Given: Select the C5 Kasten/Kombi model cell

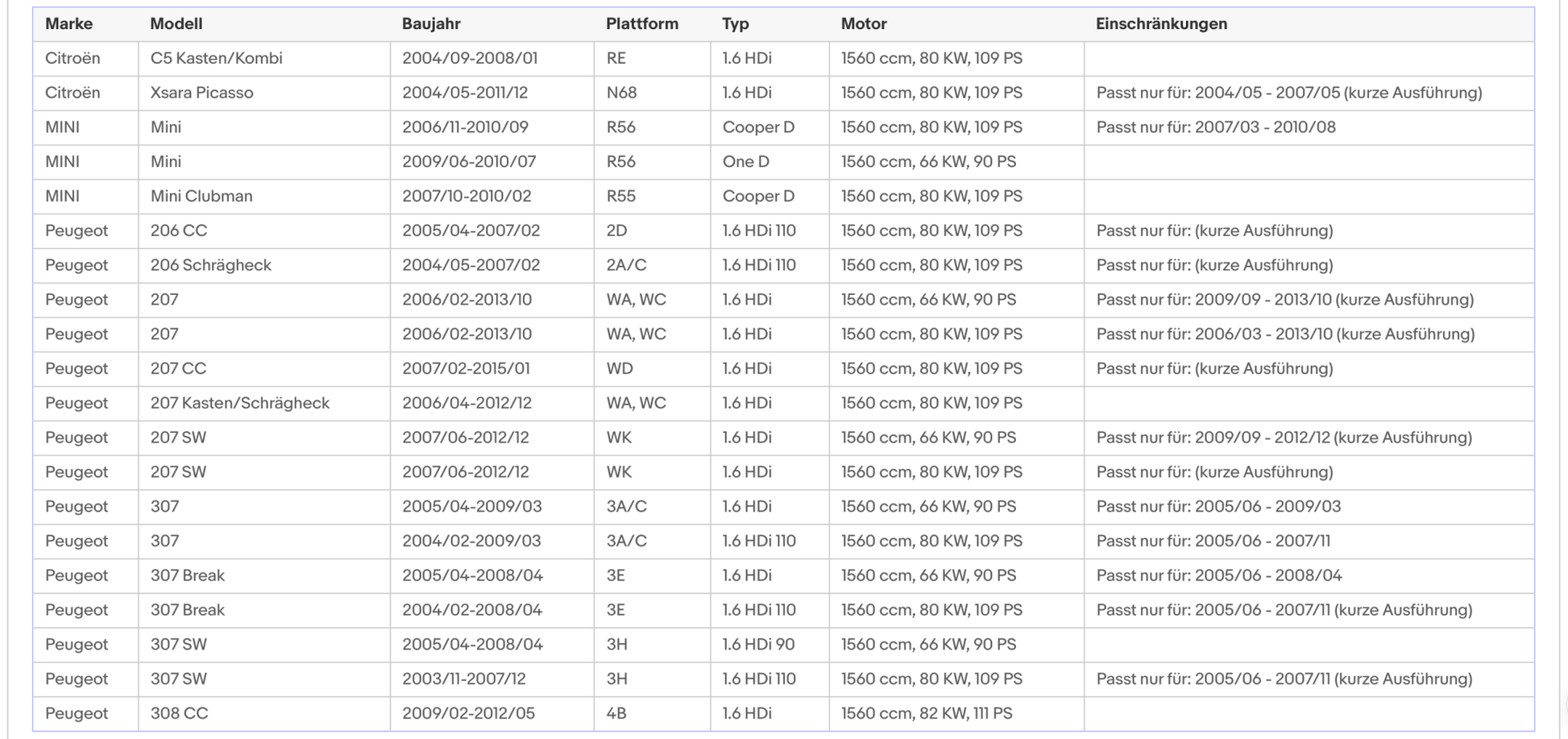Looking at the screenshot, I should pos(216,59).
